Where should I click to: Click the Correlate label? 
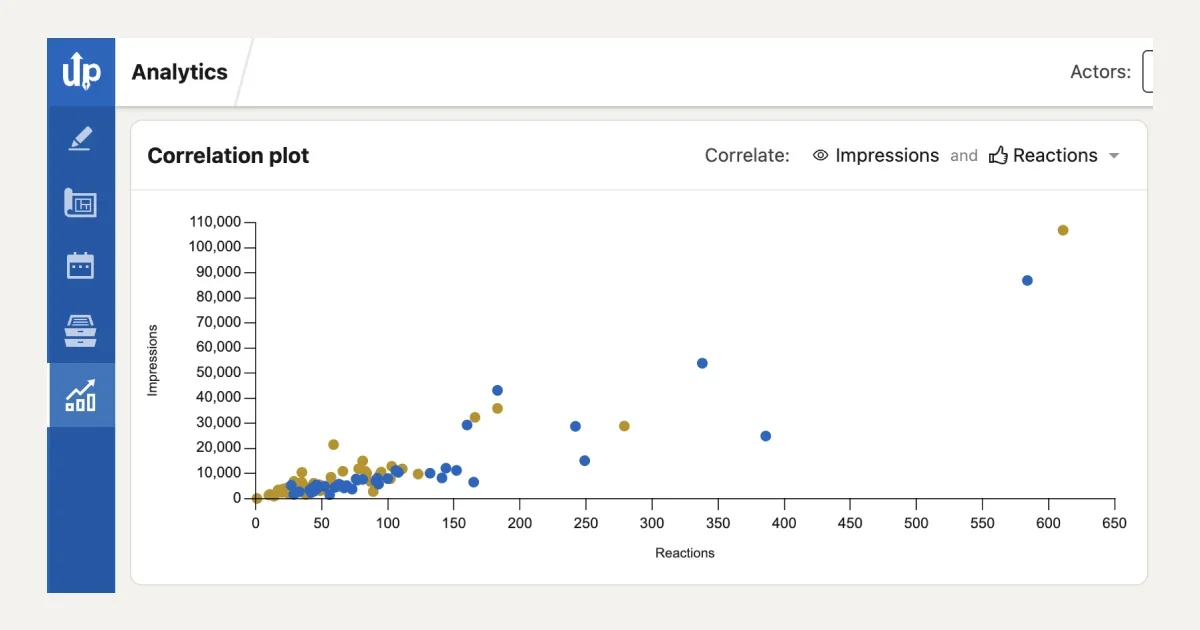coord(746,155)
